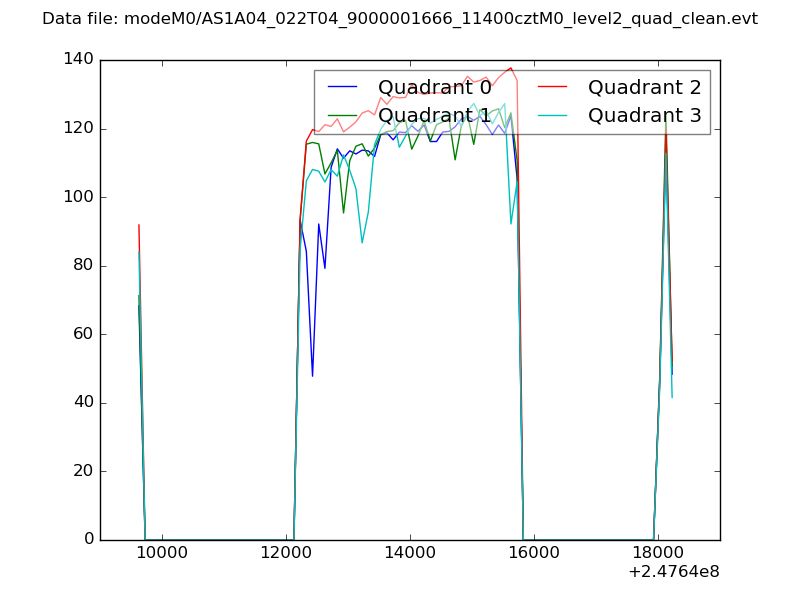The image size is (800, 600).
Task: Click the 20 tick label on the y-axis
Action: [82, 471]
